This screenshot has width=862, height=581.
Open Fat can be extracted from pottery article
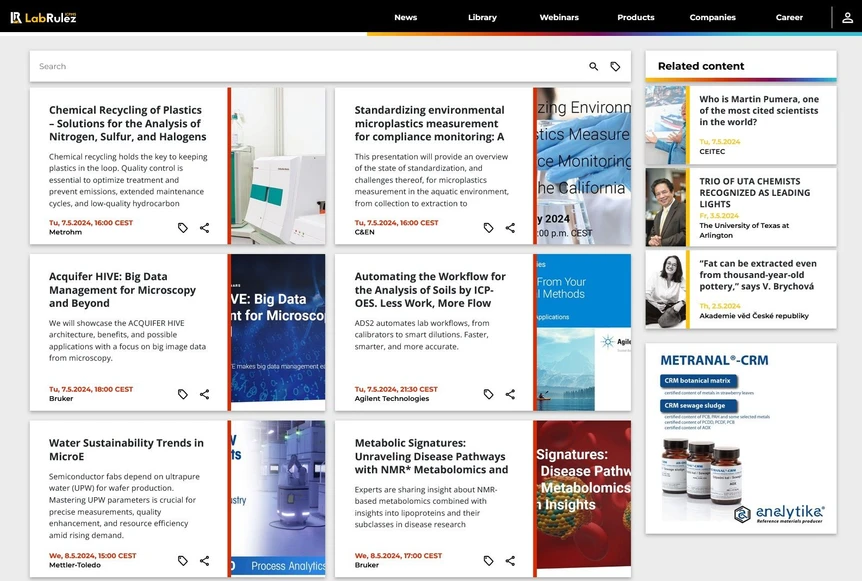(x=758, y=275)
